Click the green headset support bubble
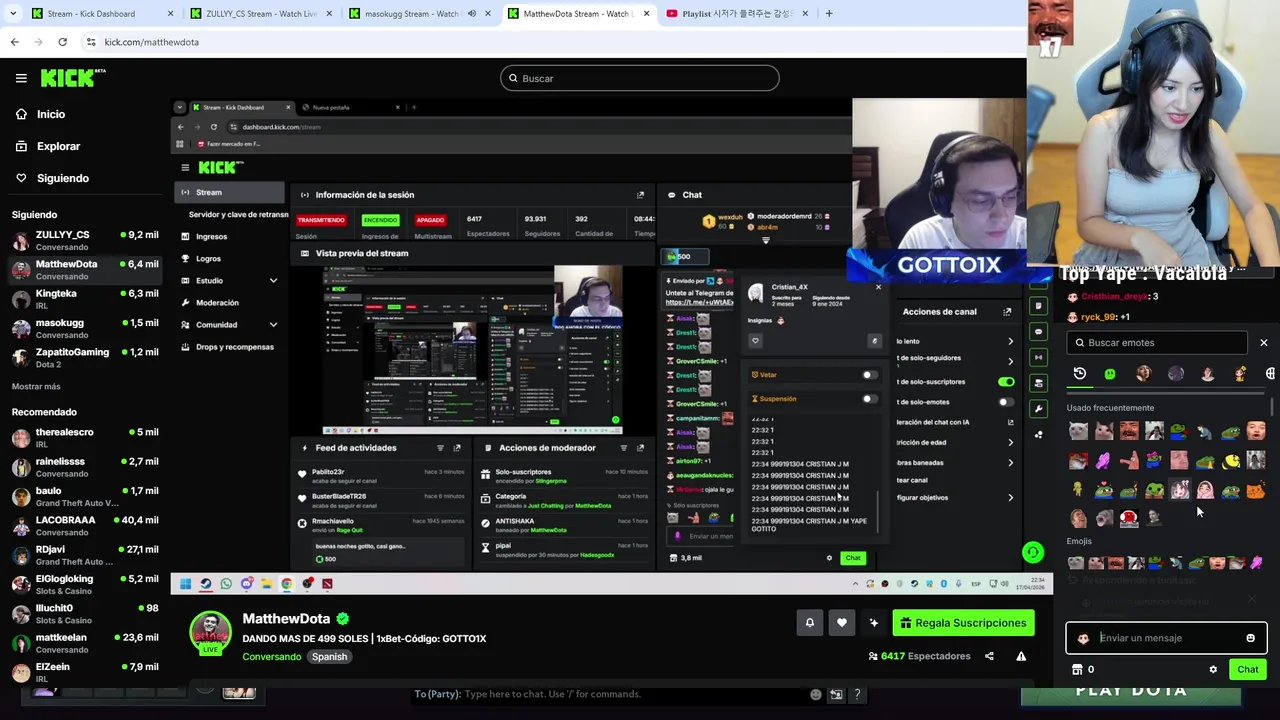The height and width of the screenshot is (720, 1280). pyautogui.click(x=1033, y=552)
